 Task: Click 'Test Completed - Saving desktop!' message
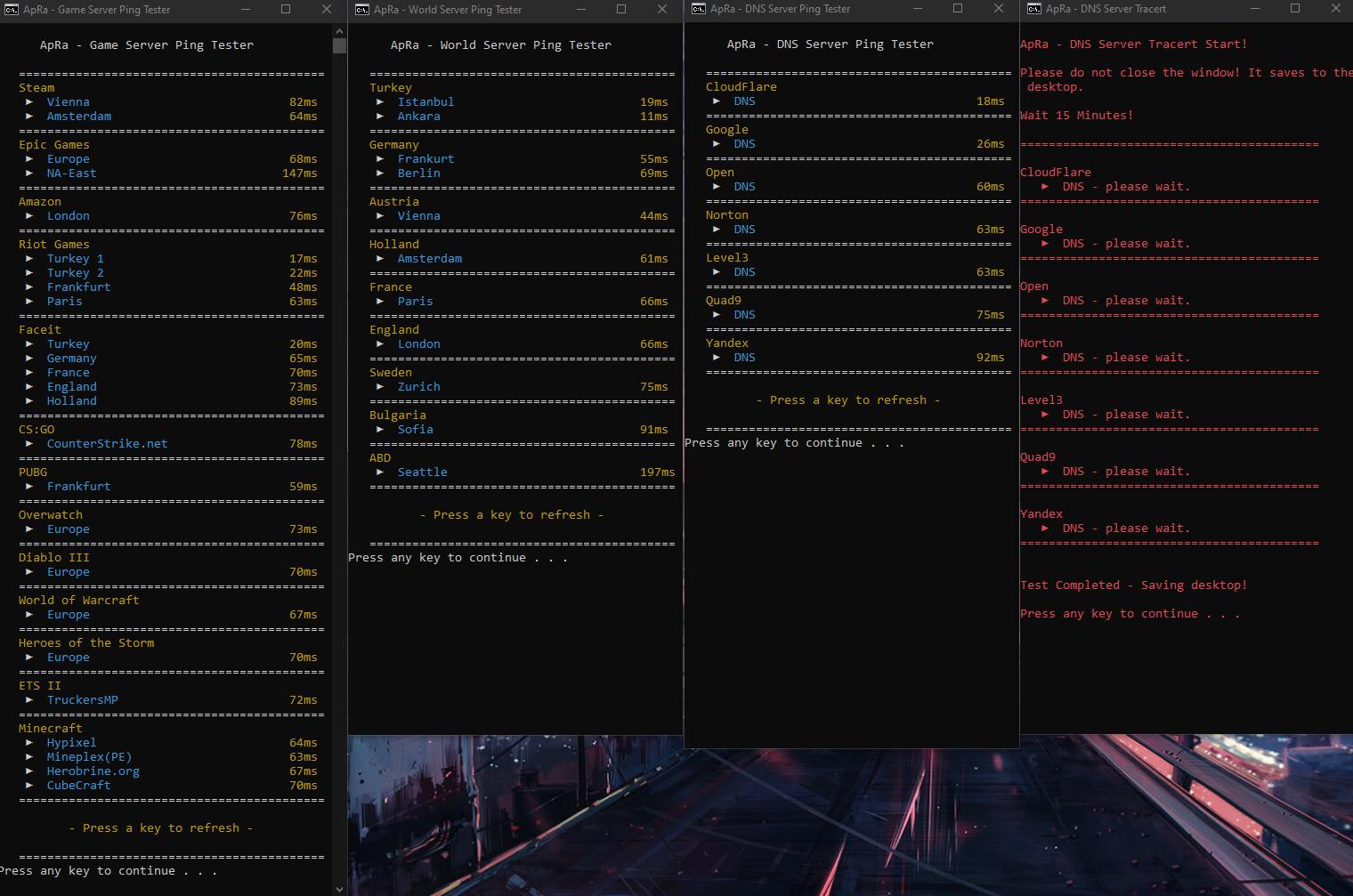tap(1134, 585)
